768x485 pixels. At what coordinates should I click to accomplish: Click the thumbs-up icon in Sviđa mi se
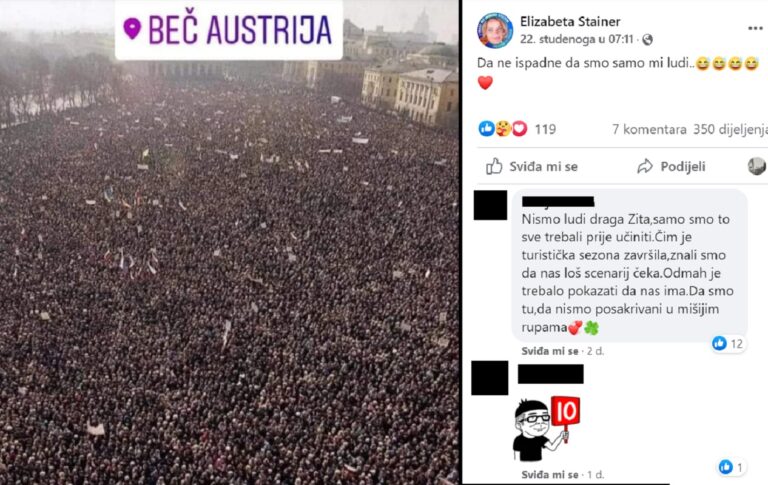494,166
